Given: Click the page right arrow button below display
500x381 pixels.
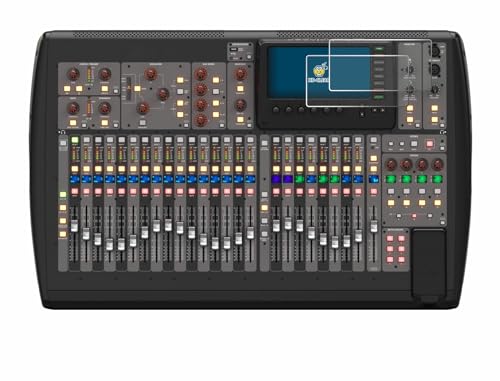Looking at the screenshot, I should pos(382,110).
